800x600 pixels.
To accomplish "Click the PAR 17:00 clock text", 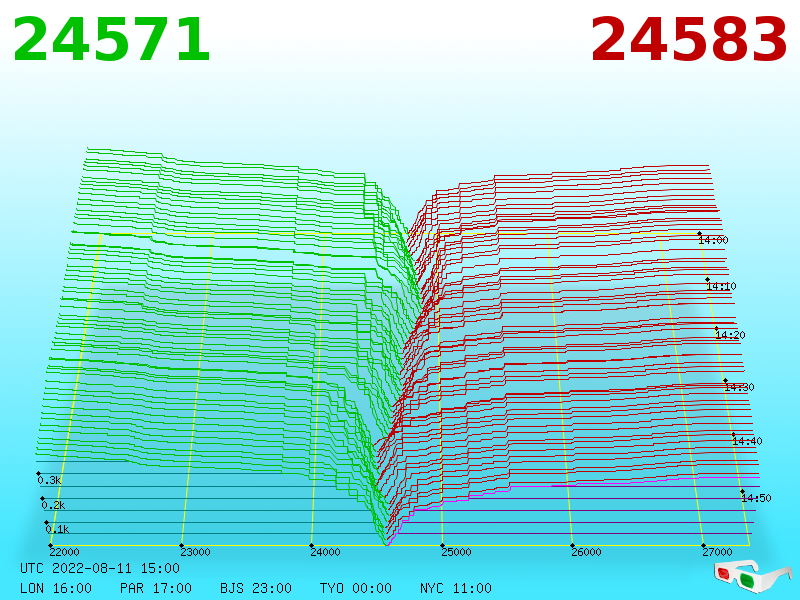I will click(x=156, y=588).
